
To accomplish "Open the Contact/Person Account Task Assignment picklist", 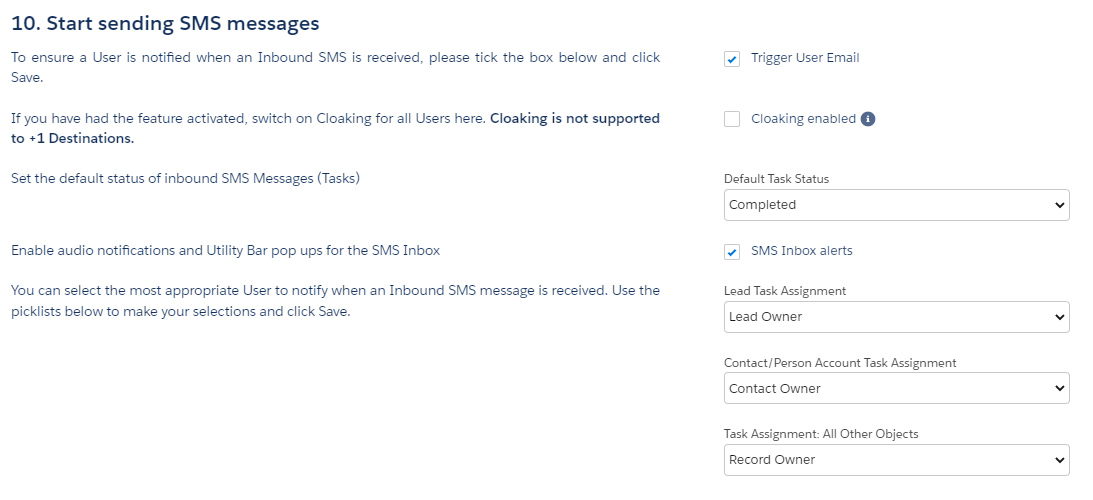I will [x=896, y=388].
